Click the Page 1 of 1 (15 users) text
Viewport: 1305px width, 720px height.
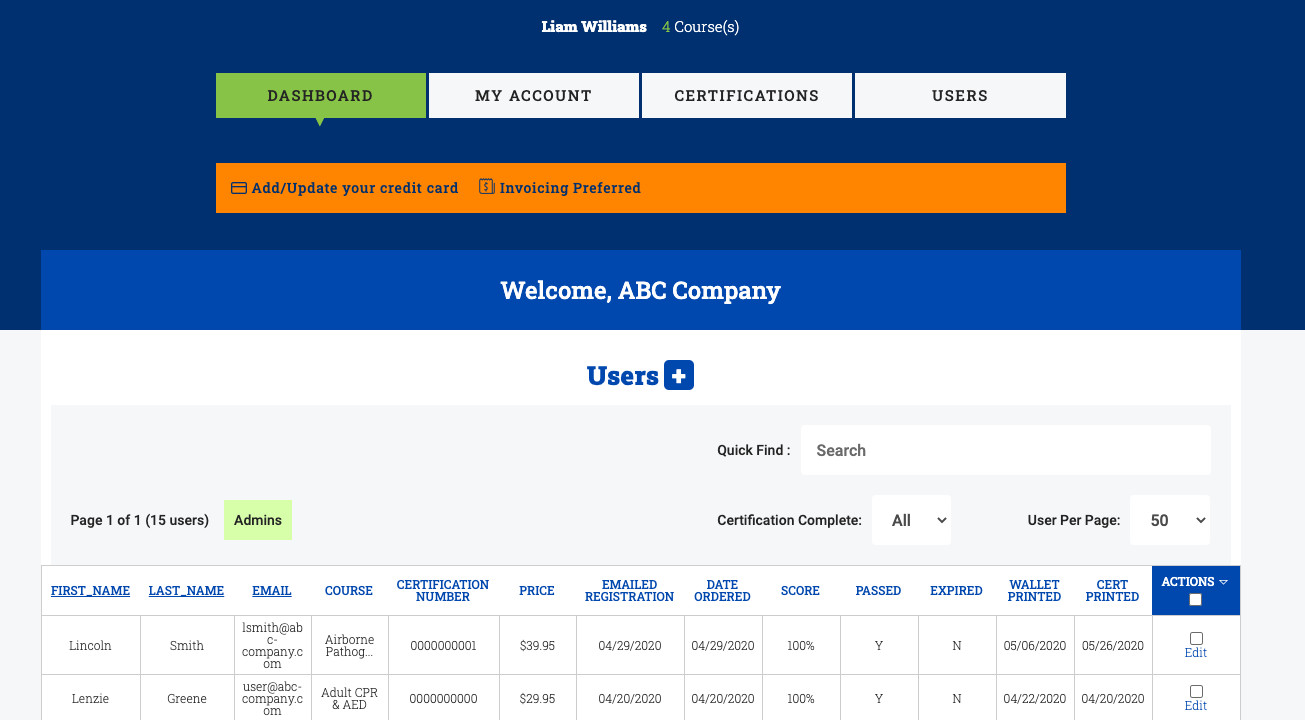click(140, 520)
